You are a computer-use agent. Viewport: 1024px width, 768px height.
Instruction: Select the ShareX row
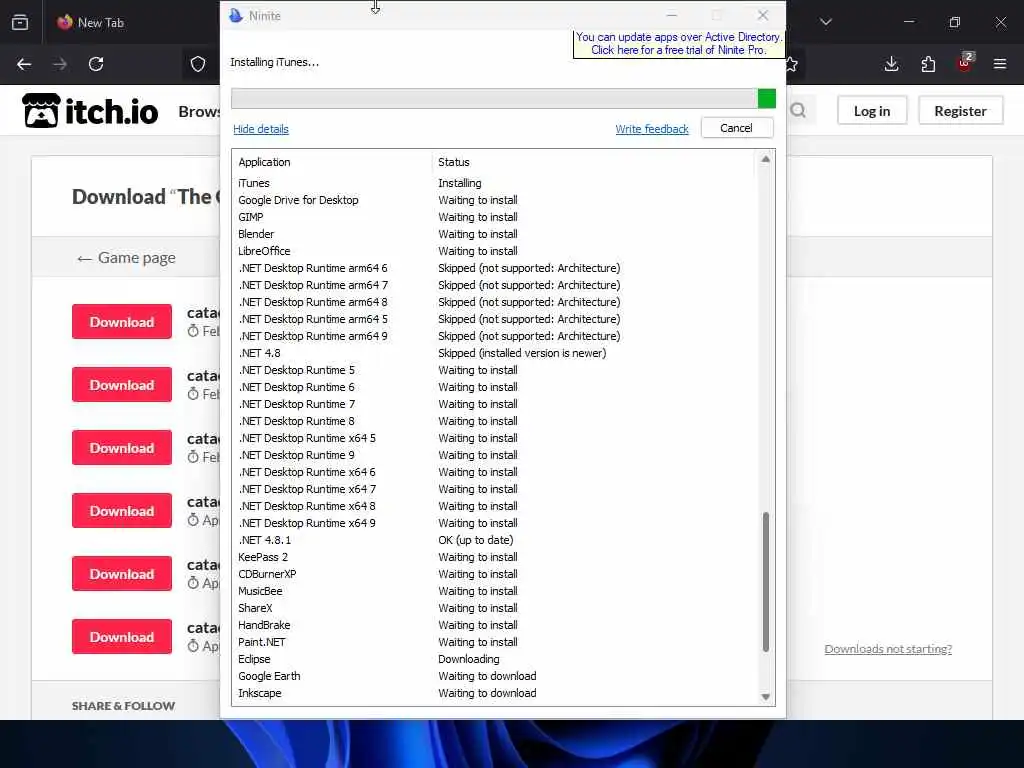(x=495, y=607)
